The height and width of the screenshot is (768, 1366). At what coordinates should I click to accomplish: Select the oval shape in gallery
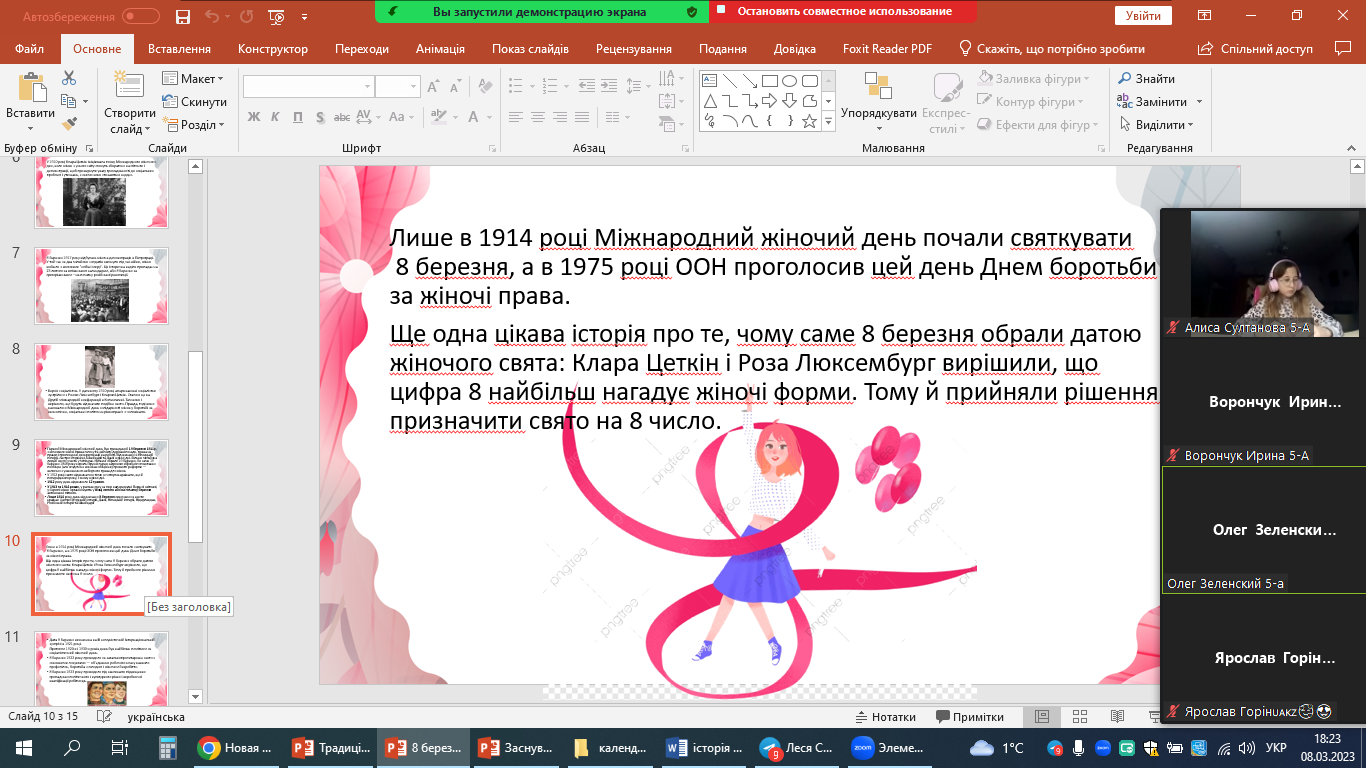(789, 81)
